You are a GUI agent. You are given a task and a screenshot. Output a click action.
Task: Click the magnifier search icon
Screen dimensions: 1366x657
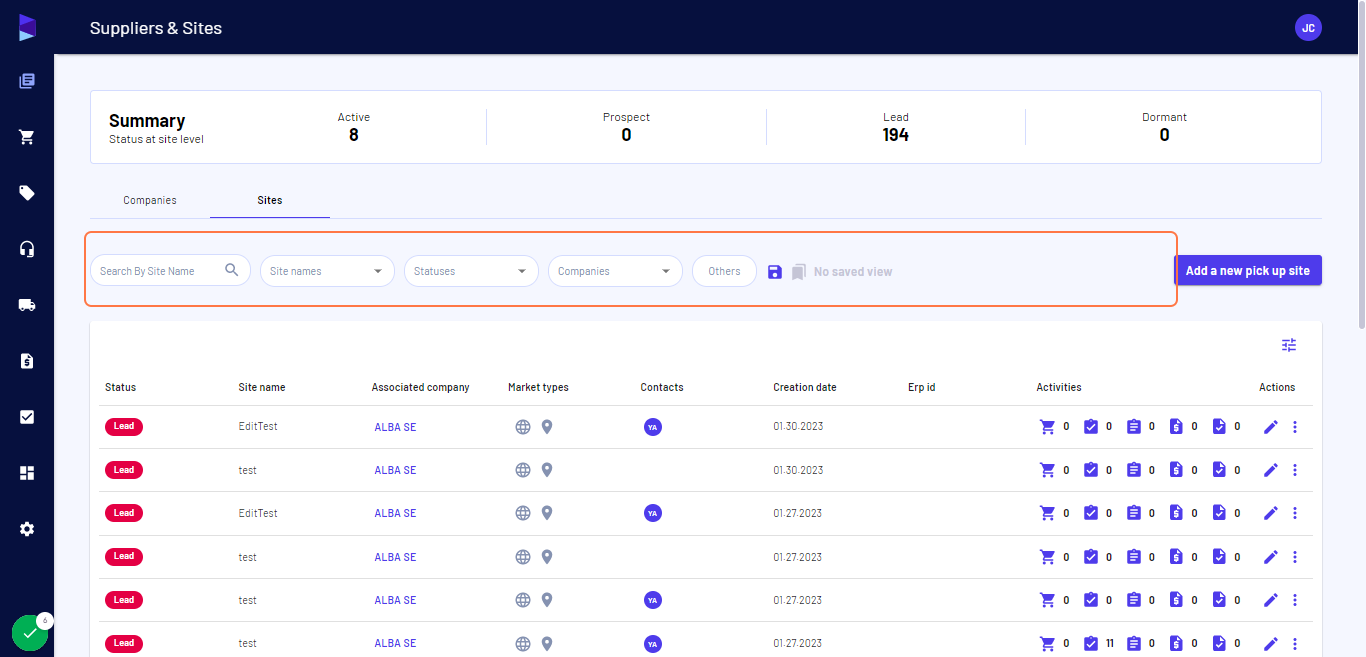232,270
